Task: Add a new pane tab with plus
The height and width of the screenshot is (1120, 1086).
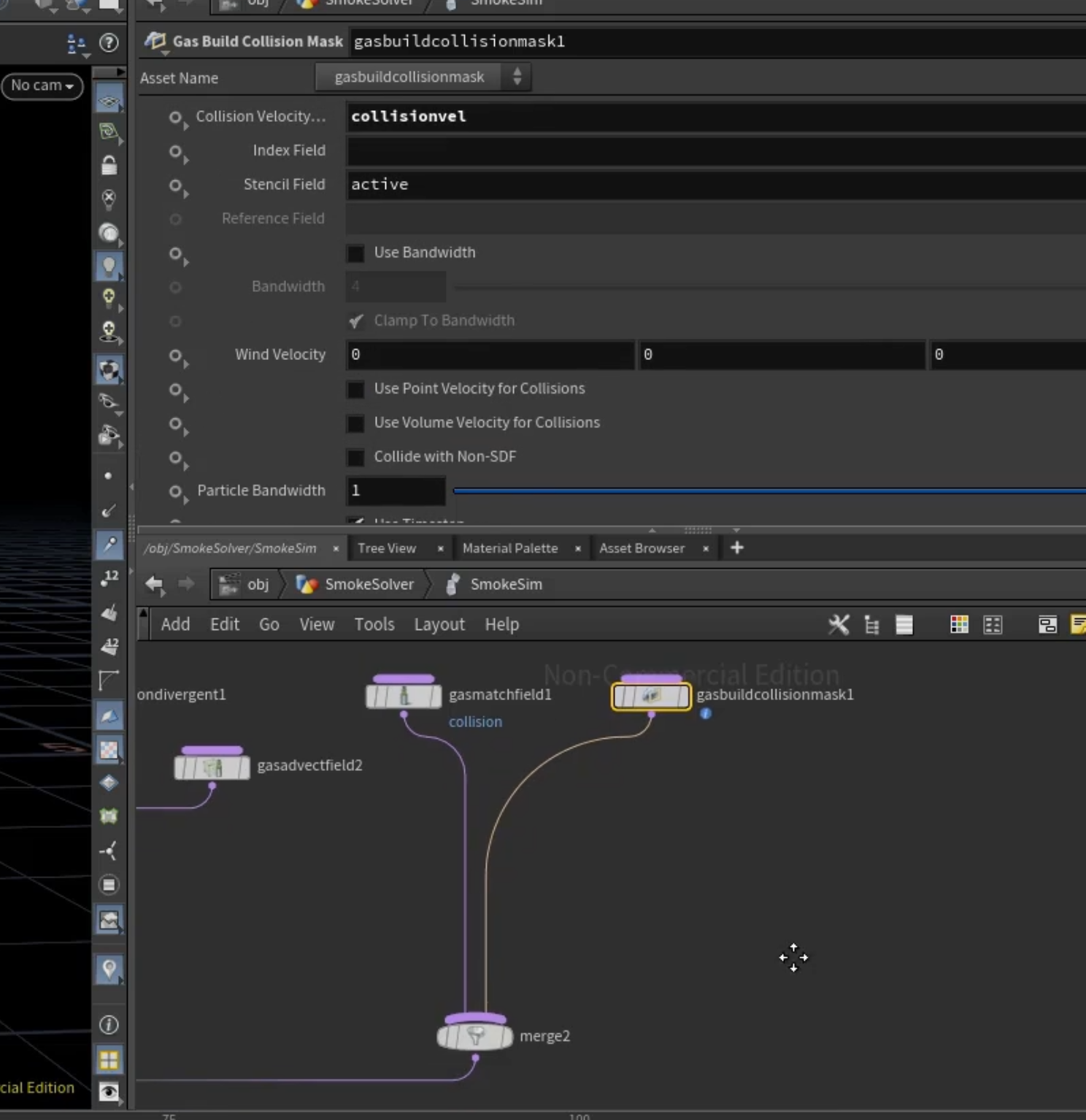Action: point(737,548)
